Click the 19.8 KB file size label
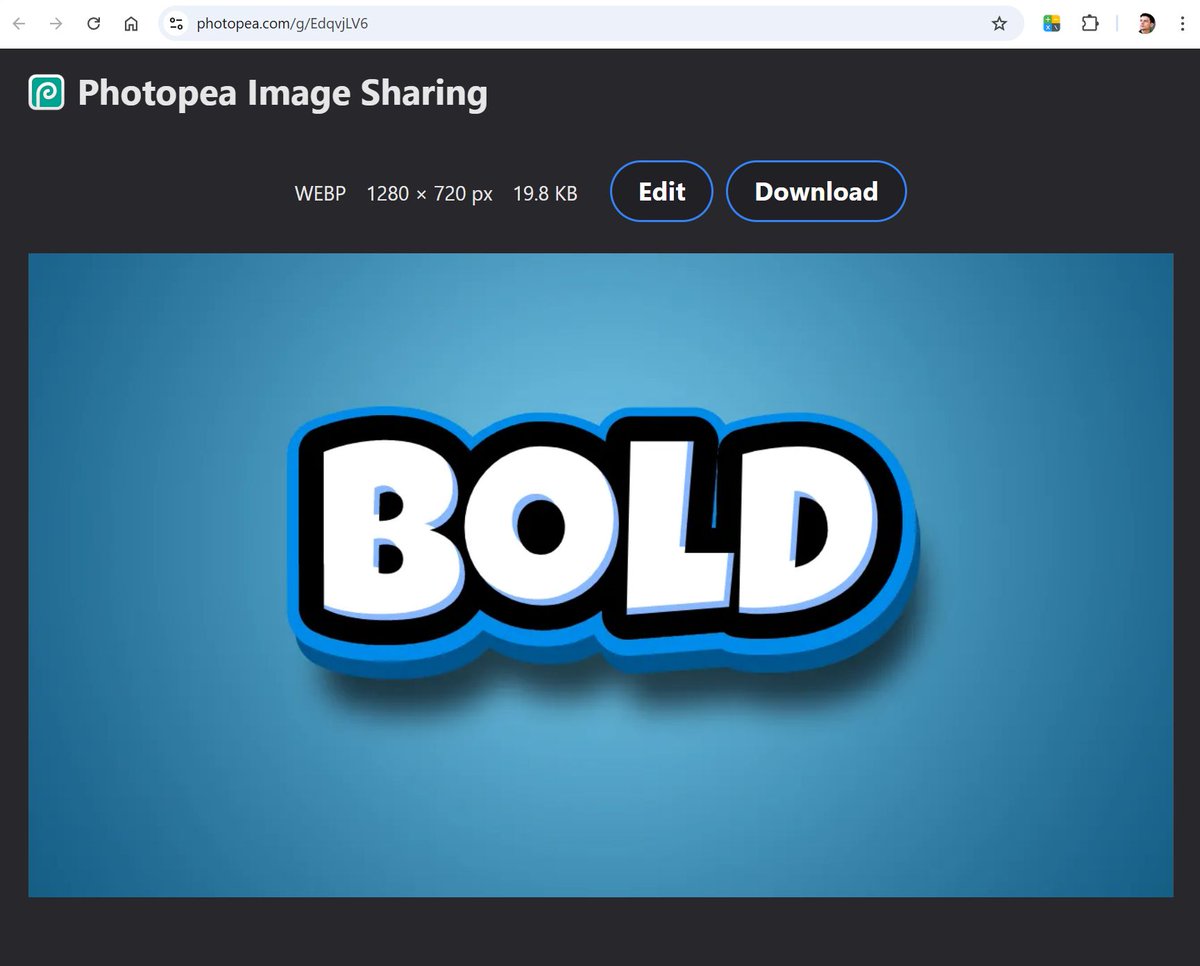The width and height of the screenshot is (1200, 966). pyautogui.click(x=545, y=193)
